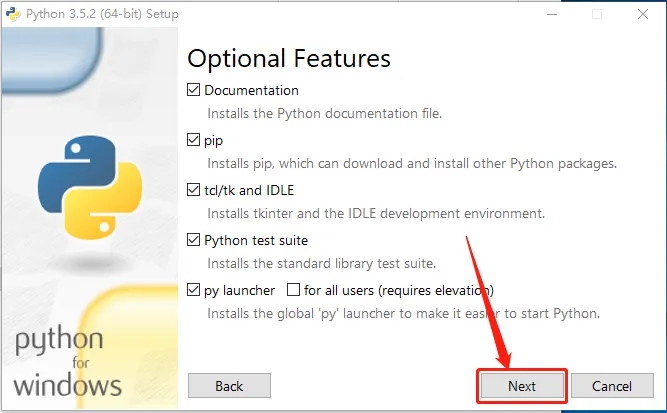The height and width of the screenshot is (413, 667).
Task: Proceed with the Next button
Action: (522, 386)
